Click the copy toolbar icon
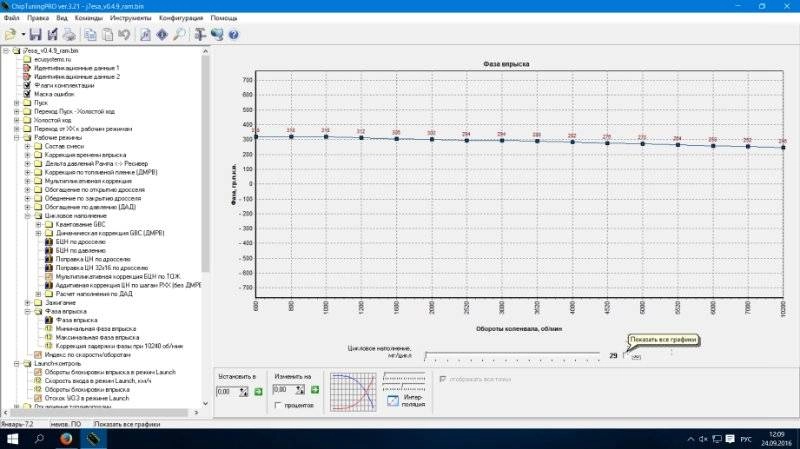Viewport: 800px width, 449px height. click(x=90, y=35)
